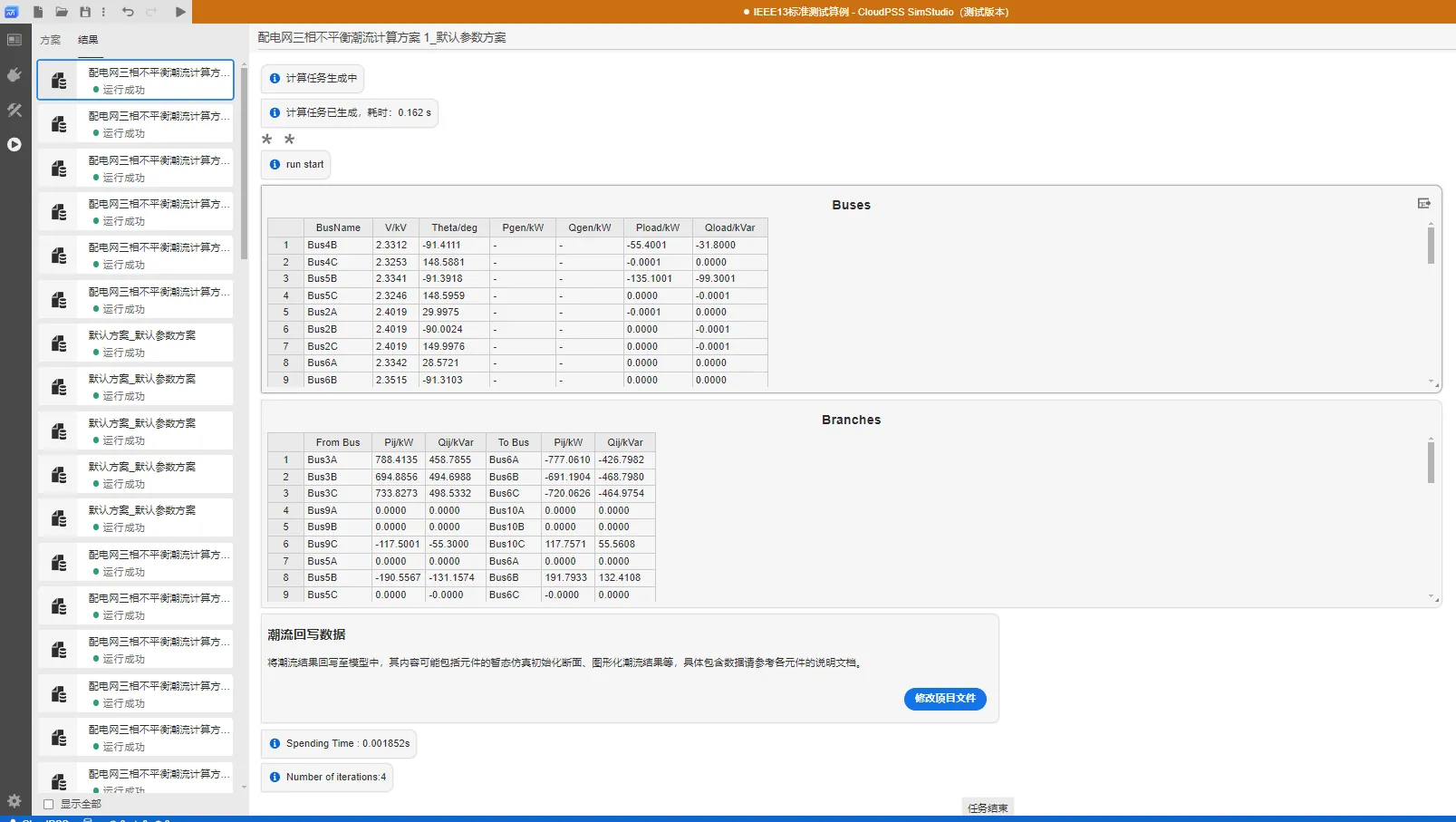Viewport: 1456px width, 822px height.
Task: Save the project with the floppy disk icon
Action: pyautogui.click(x=85, y=12)
